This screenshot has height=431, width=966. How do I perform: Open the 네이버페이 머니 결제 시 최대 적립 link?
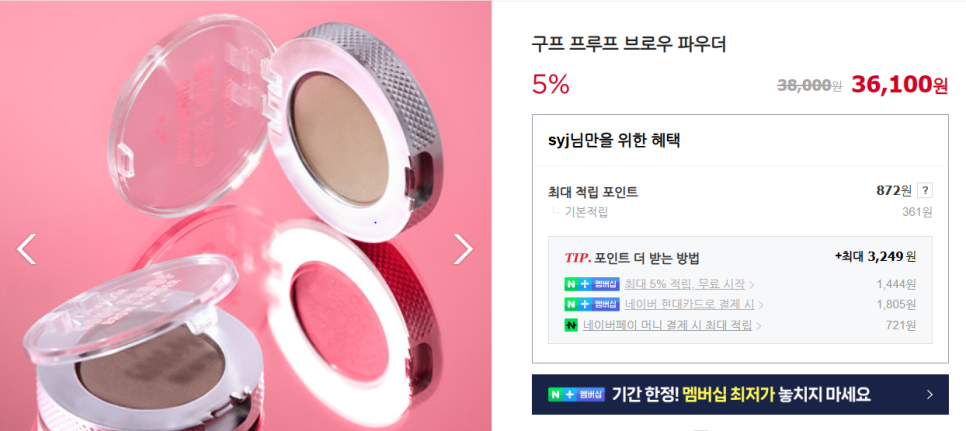pyautogui.click(x=667, y=325)
